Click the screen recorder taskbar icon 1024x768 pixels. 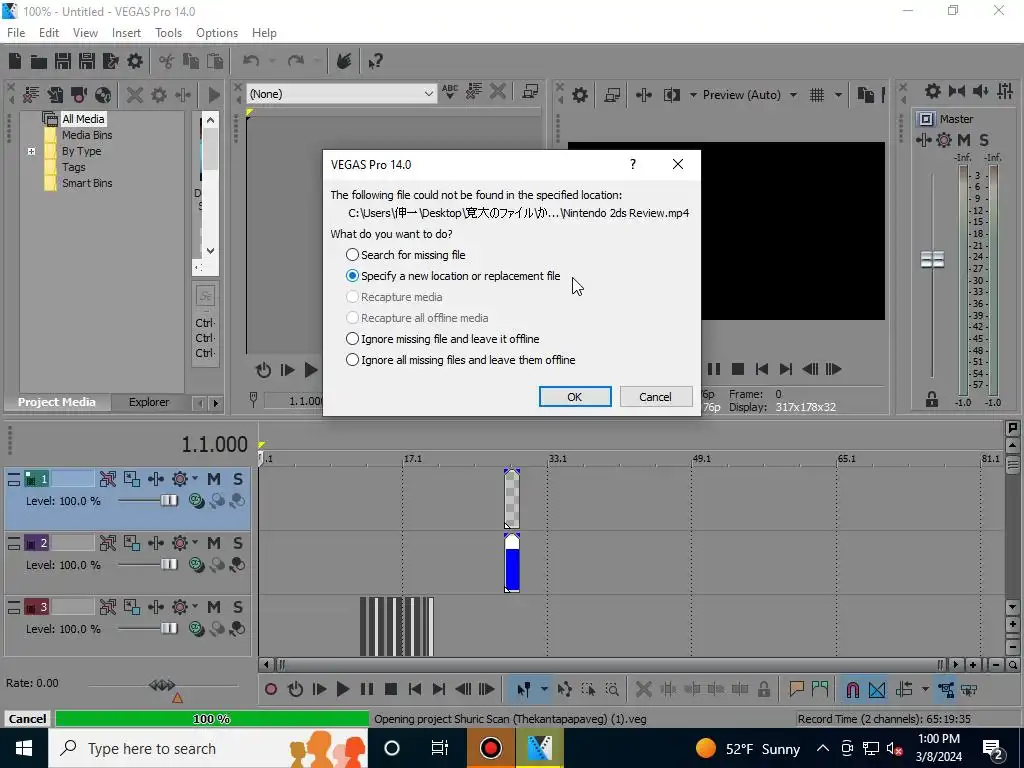coord(490,748)
